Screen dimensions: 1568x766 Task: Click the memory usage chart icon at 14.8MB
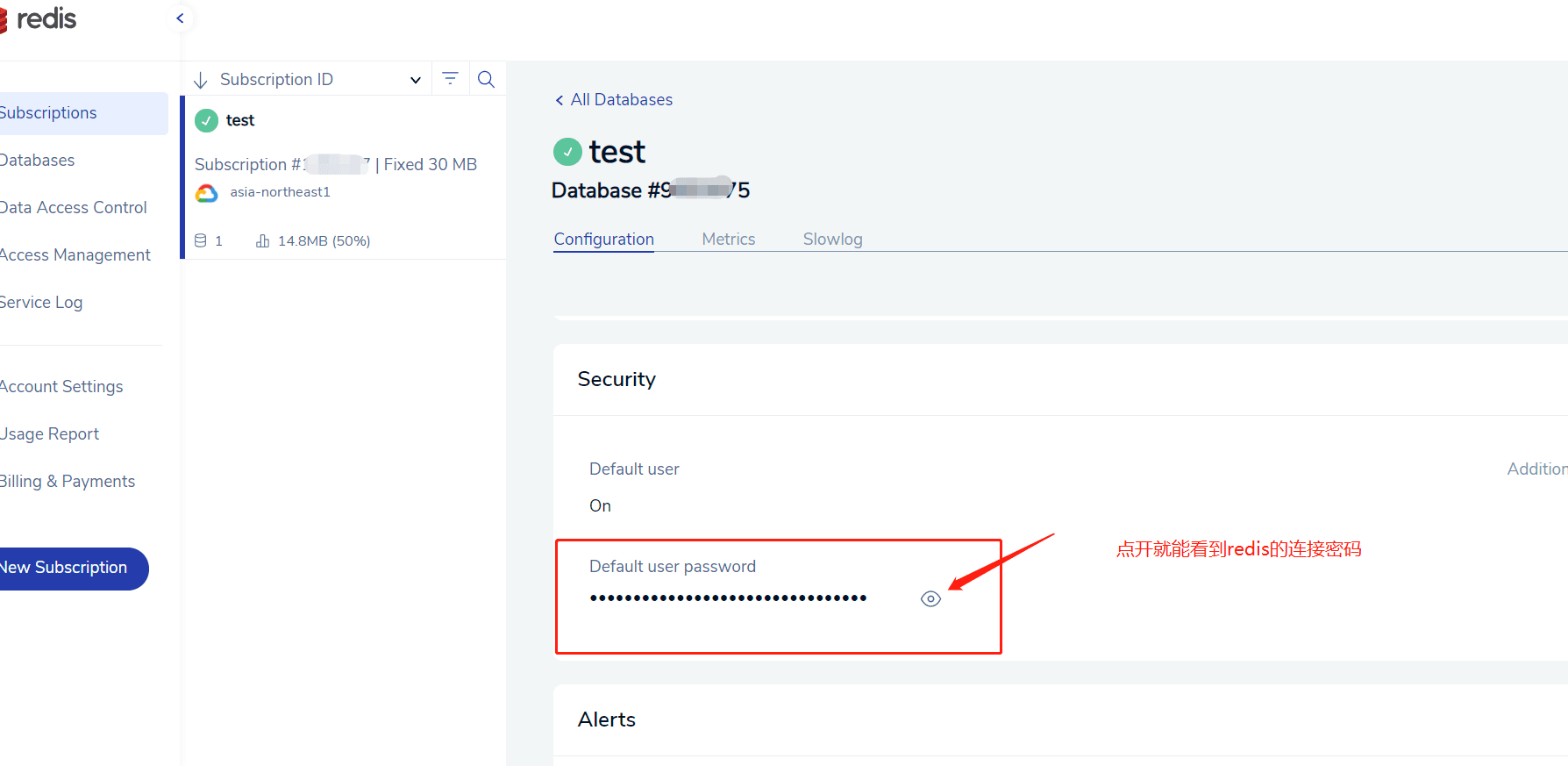click(x=262, y=240)
